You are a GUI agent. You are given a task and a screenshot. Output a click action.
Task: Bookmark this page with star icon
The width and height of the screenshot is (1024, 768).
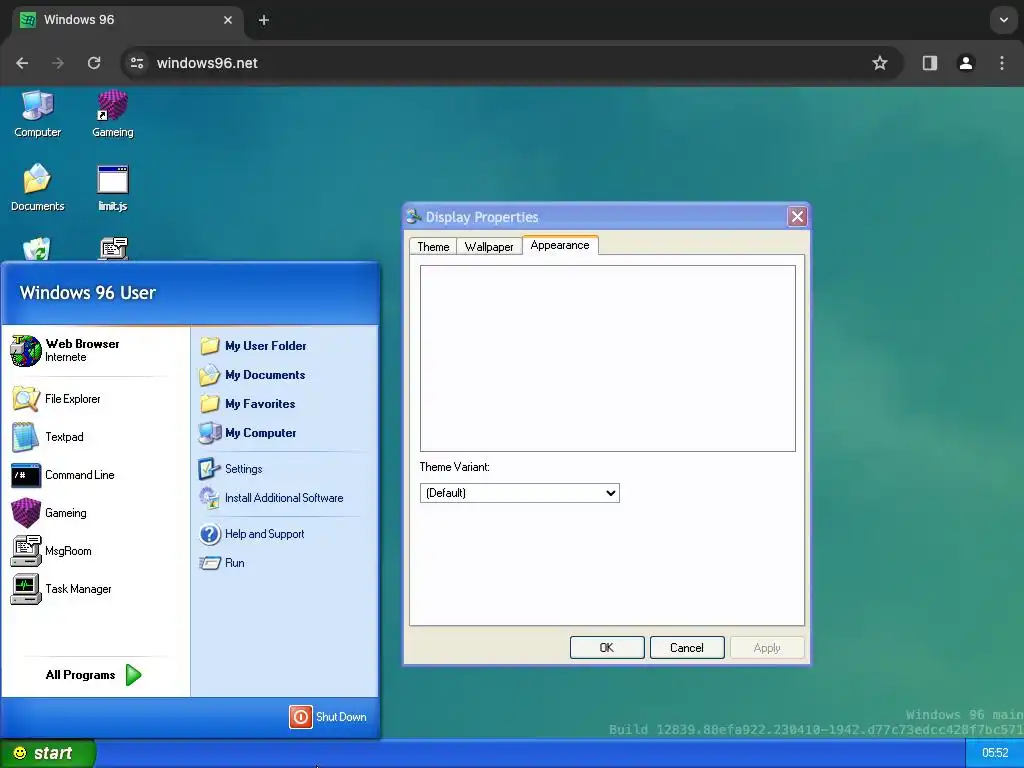880,63
